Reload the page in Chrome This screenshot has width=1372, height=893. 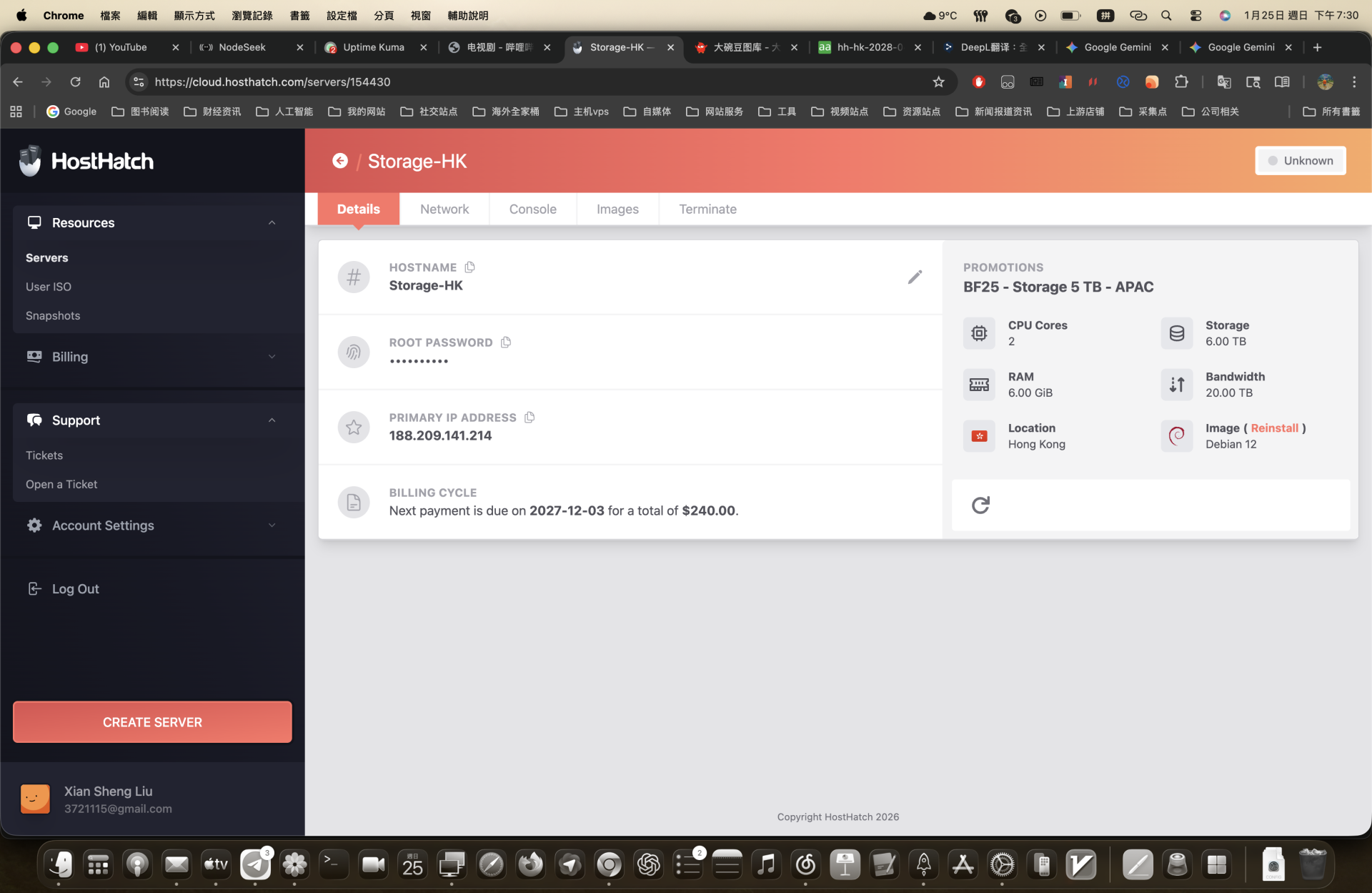click(75, 82)
